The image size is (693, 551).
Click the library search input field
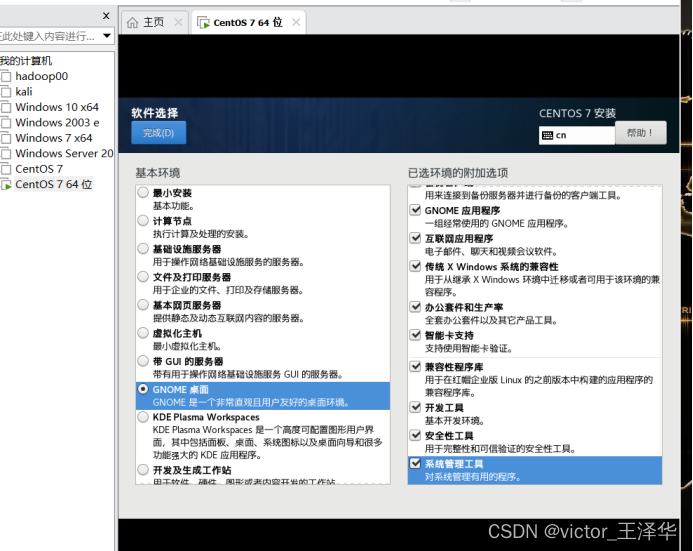click(49, 36)
